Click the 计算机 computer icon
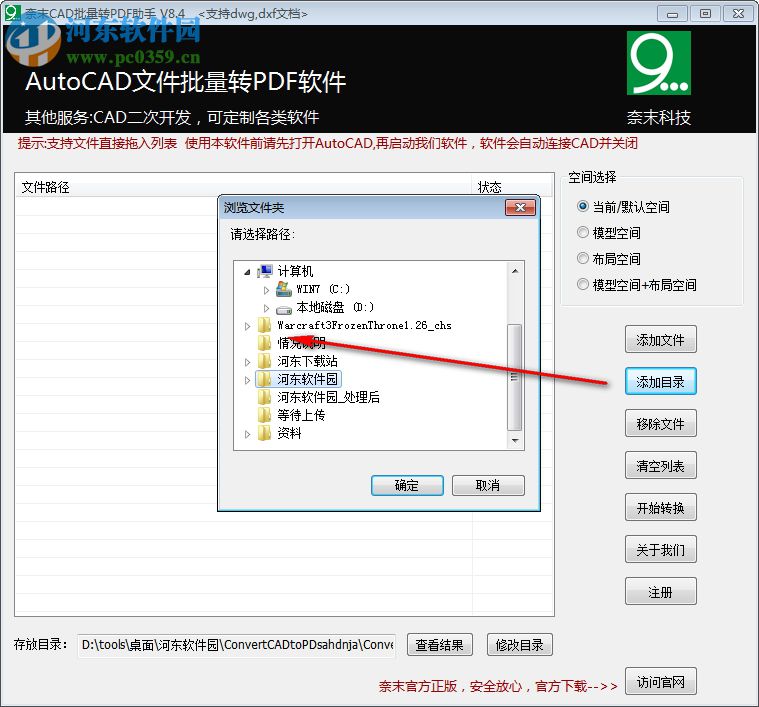Image resolution: width=759 pixels, height=707 pixels. [265, 271]
